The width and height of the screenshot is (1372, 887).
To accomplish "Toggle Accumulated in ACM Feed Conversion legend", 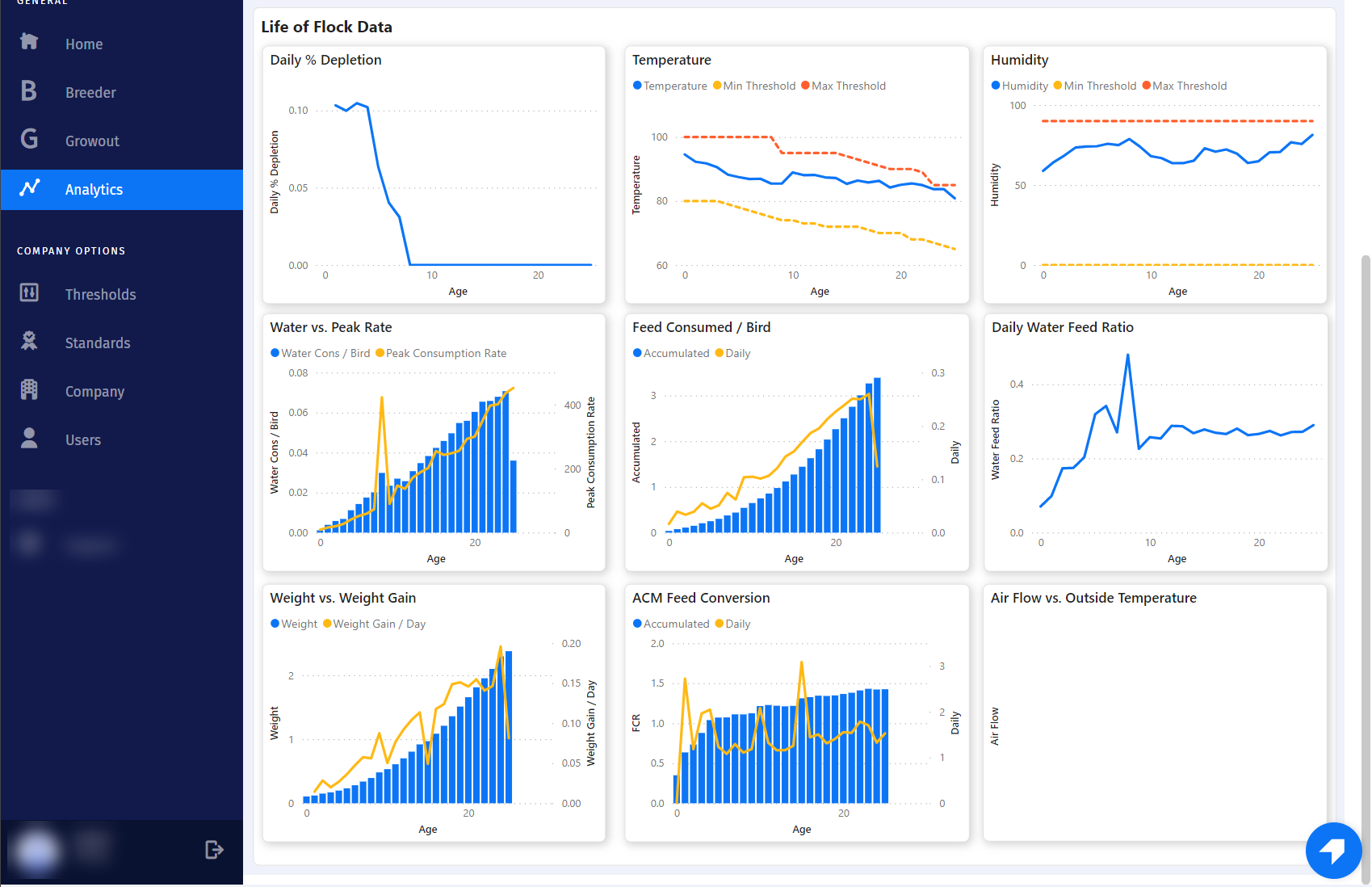I will pyautogui.click(x=671, y=624).
